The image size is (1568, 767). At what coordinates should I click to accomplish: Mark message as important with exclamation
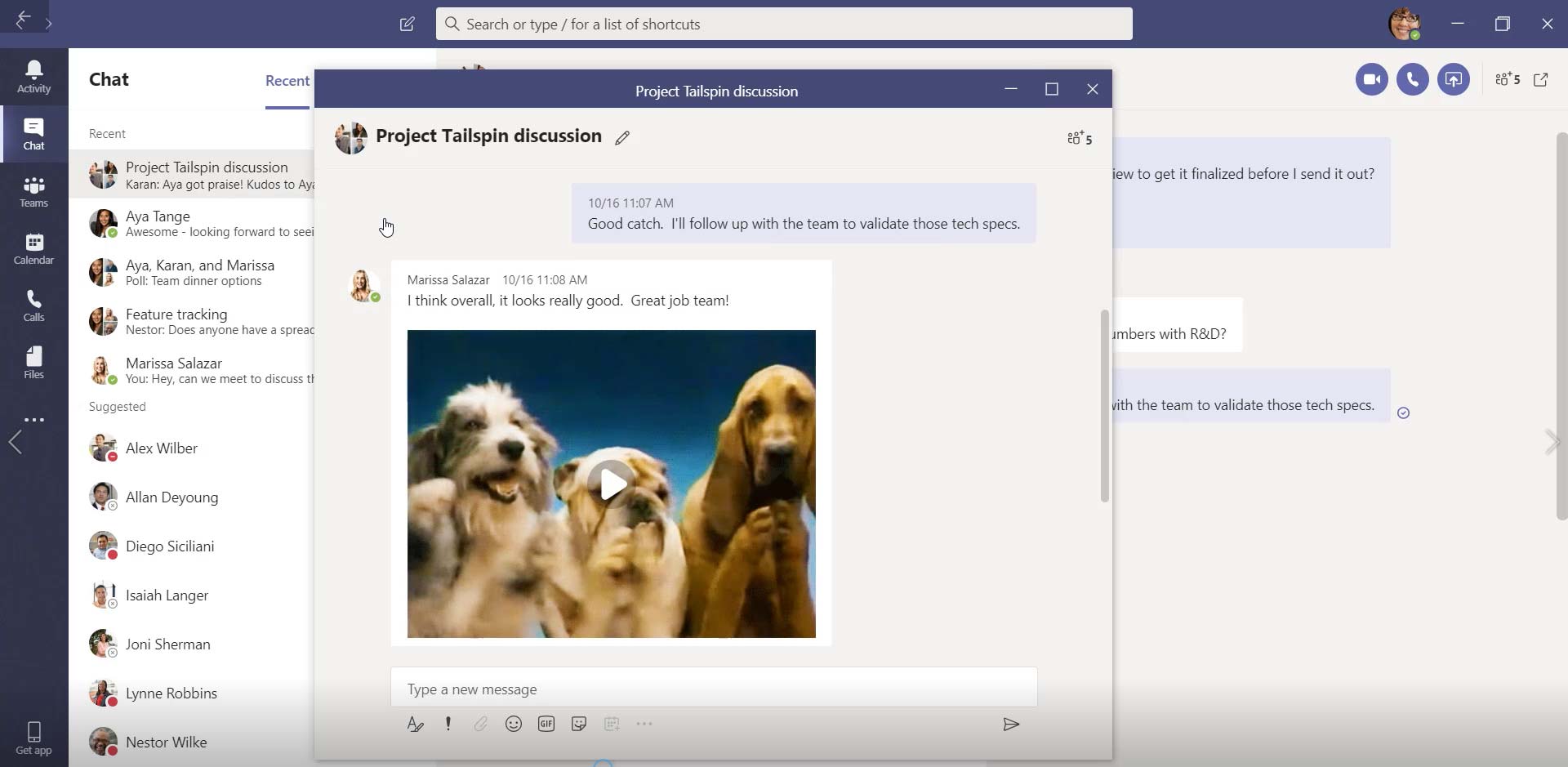click(448, 724)
